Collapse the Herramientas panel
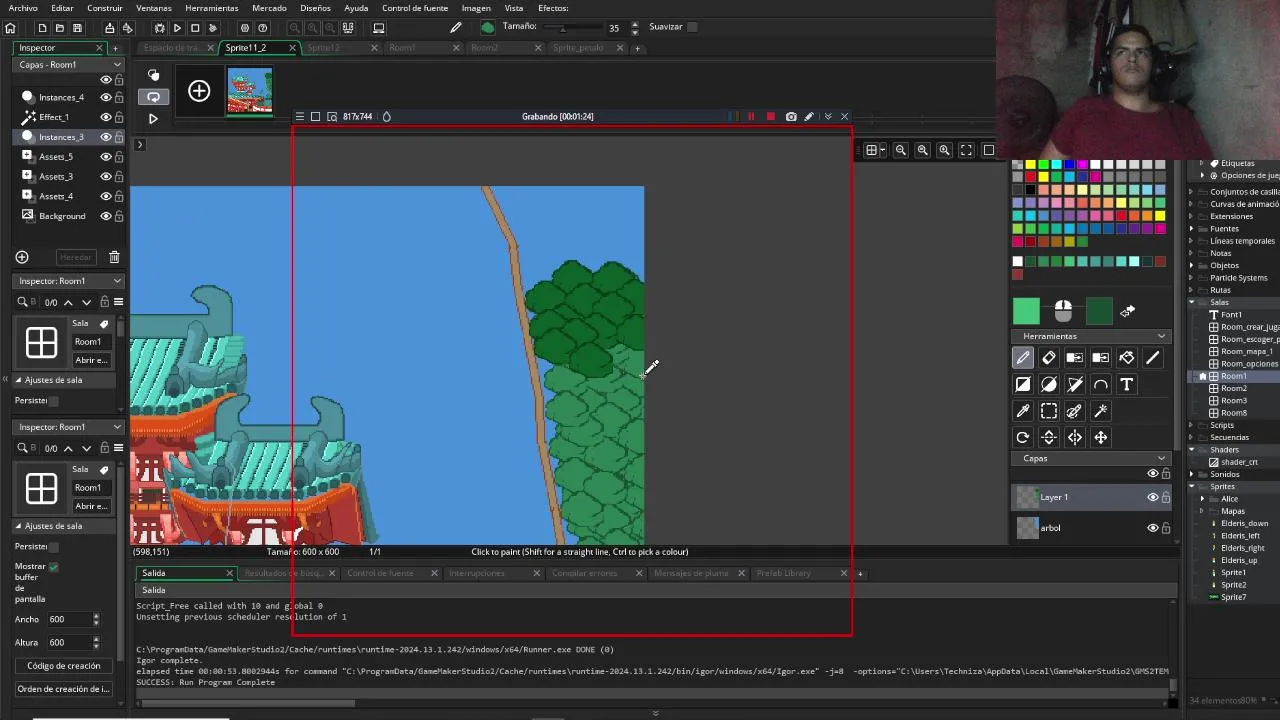This screenshot has height=720, width=1280. click(x=1161, y=336)
